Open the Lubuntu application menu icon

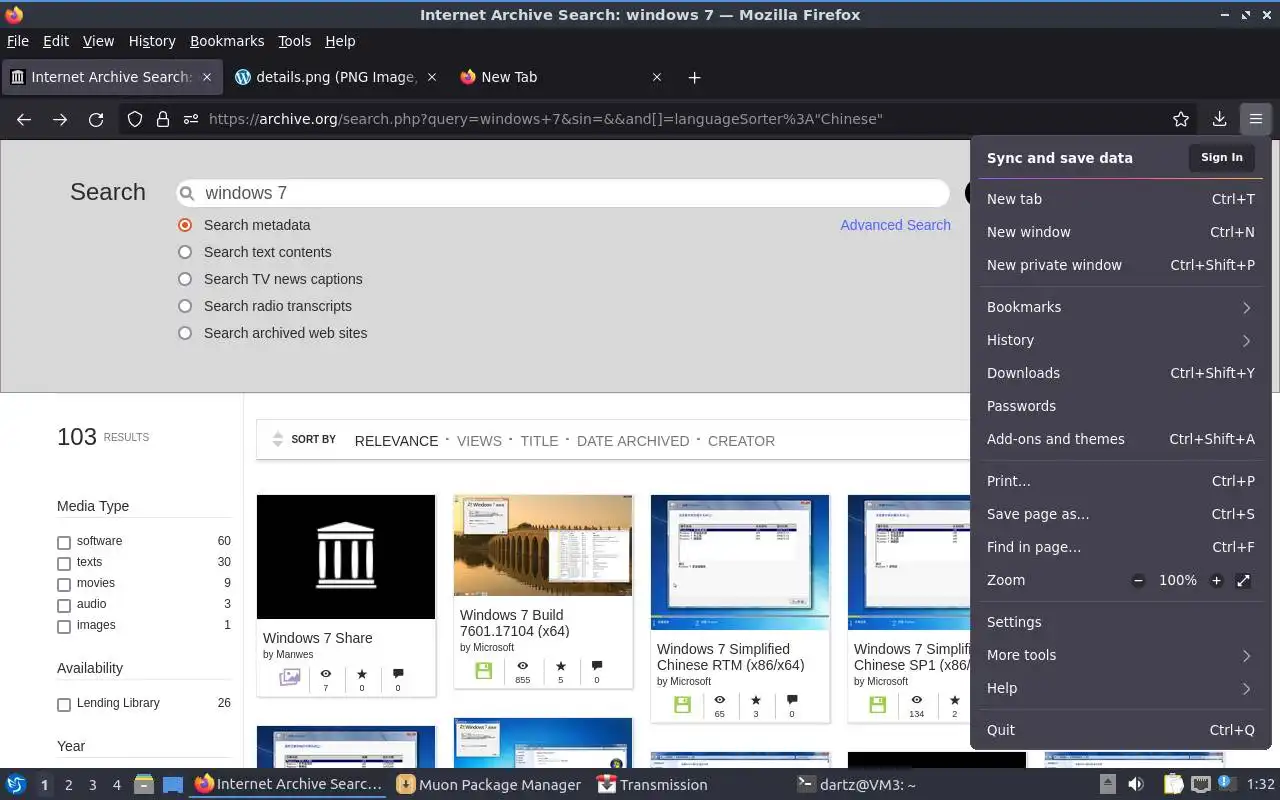coord(16,785)
